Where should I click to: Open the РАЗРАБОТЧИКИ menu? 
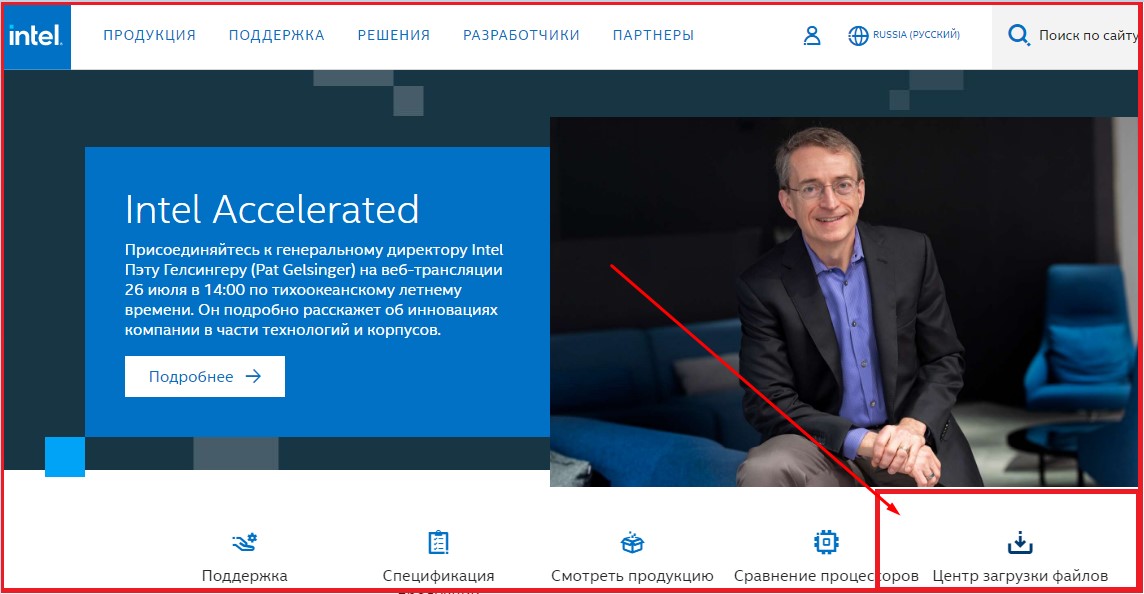[x=522, y=35]
